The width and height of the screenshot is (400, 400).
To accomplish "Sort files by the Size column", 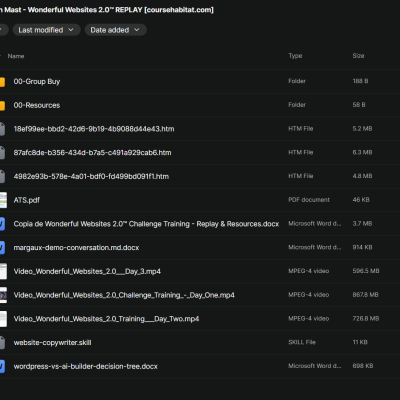I will tap(358, 56).
